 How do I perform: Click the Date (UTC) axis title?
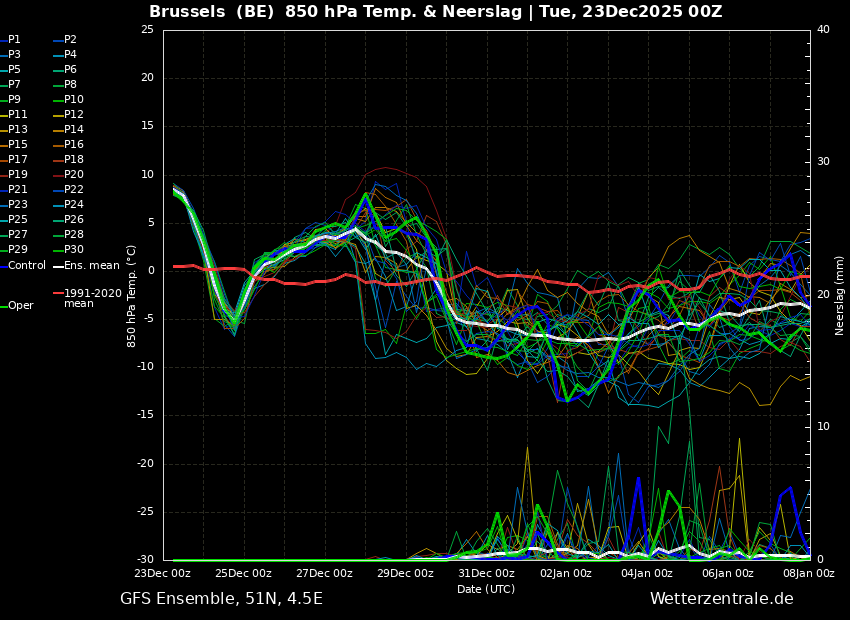point(486,589)
